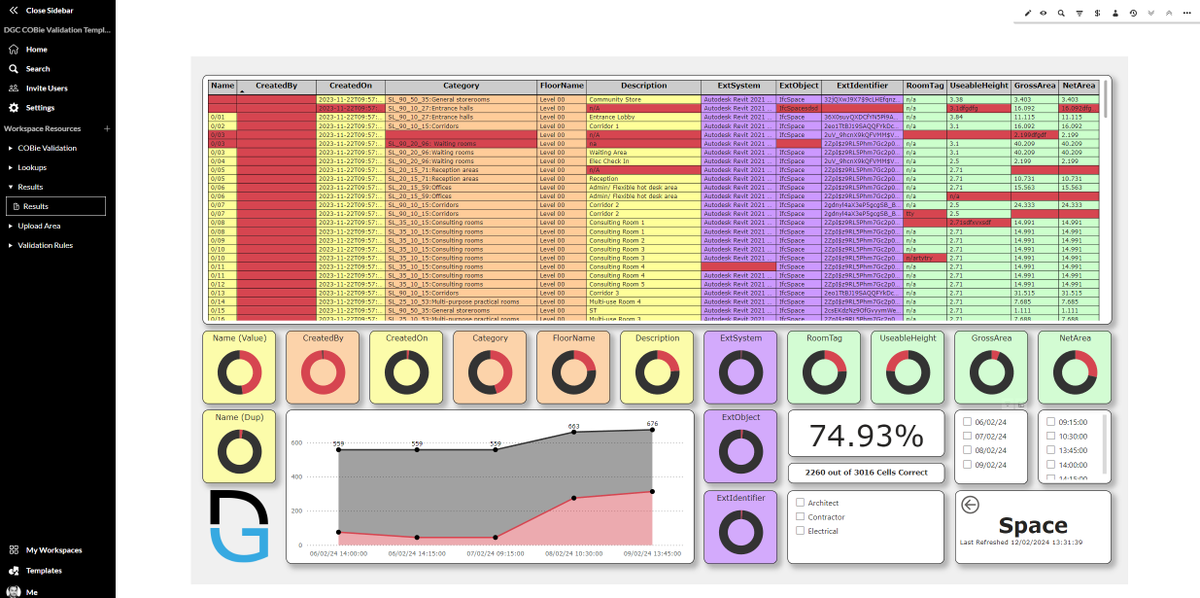Click the Settings gear icon
Image resolution: width=1200 pixels, height=598 pixels.
pyautogui.click(x=13, y=107)
